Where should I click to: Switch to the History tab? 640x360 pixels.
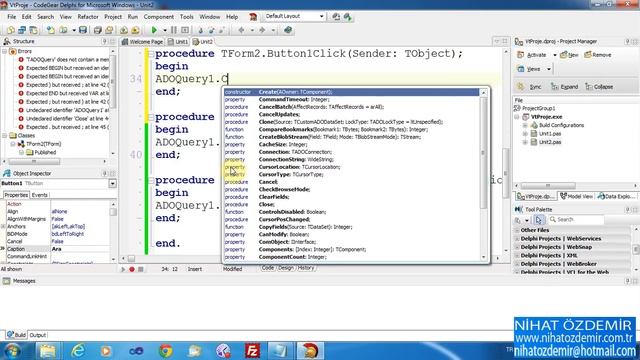(306, 268)
